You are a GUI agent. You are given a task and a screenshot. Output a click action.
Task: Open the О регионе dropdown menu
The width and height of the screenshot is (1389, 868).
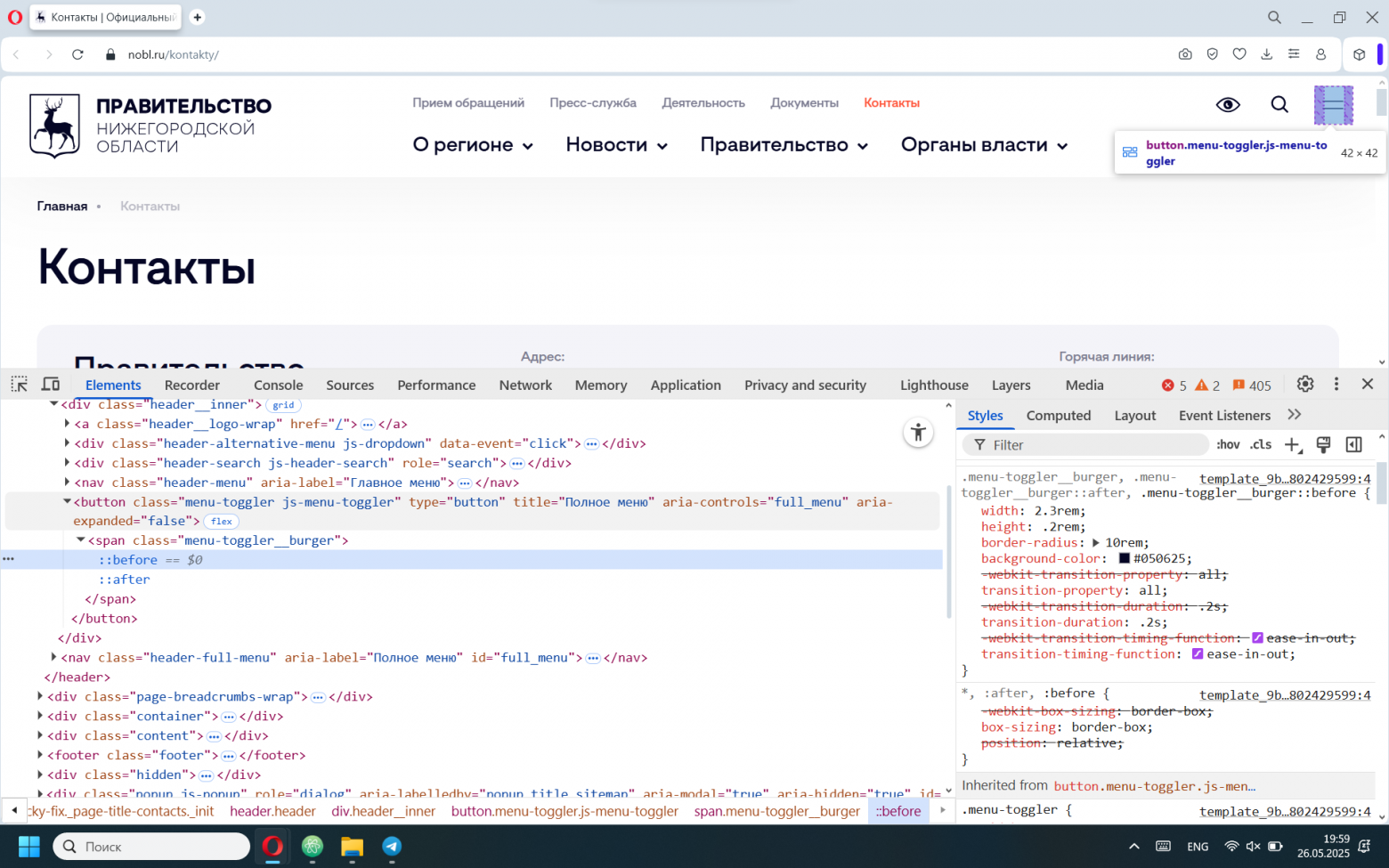pyautogui.click(x=473, y=144)
